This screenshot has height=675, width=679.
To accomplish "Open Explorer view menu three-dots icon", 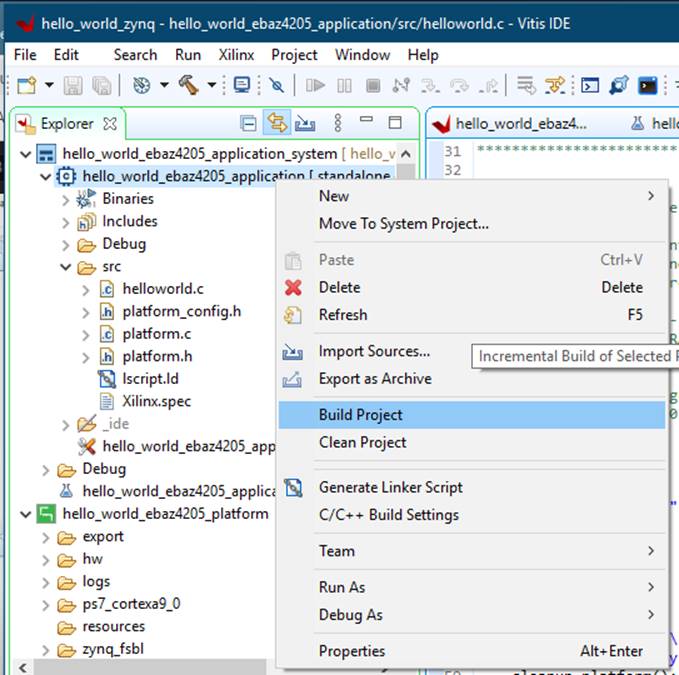I will tap(337, 124).
